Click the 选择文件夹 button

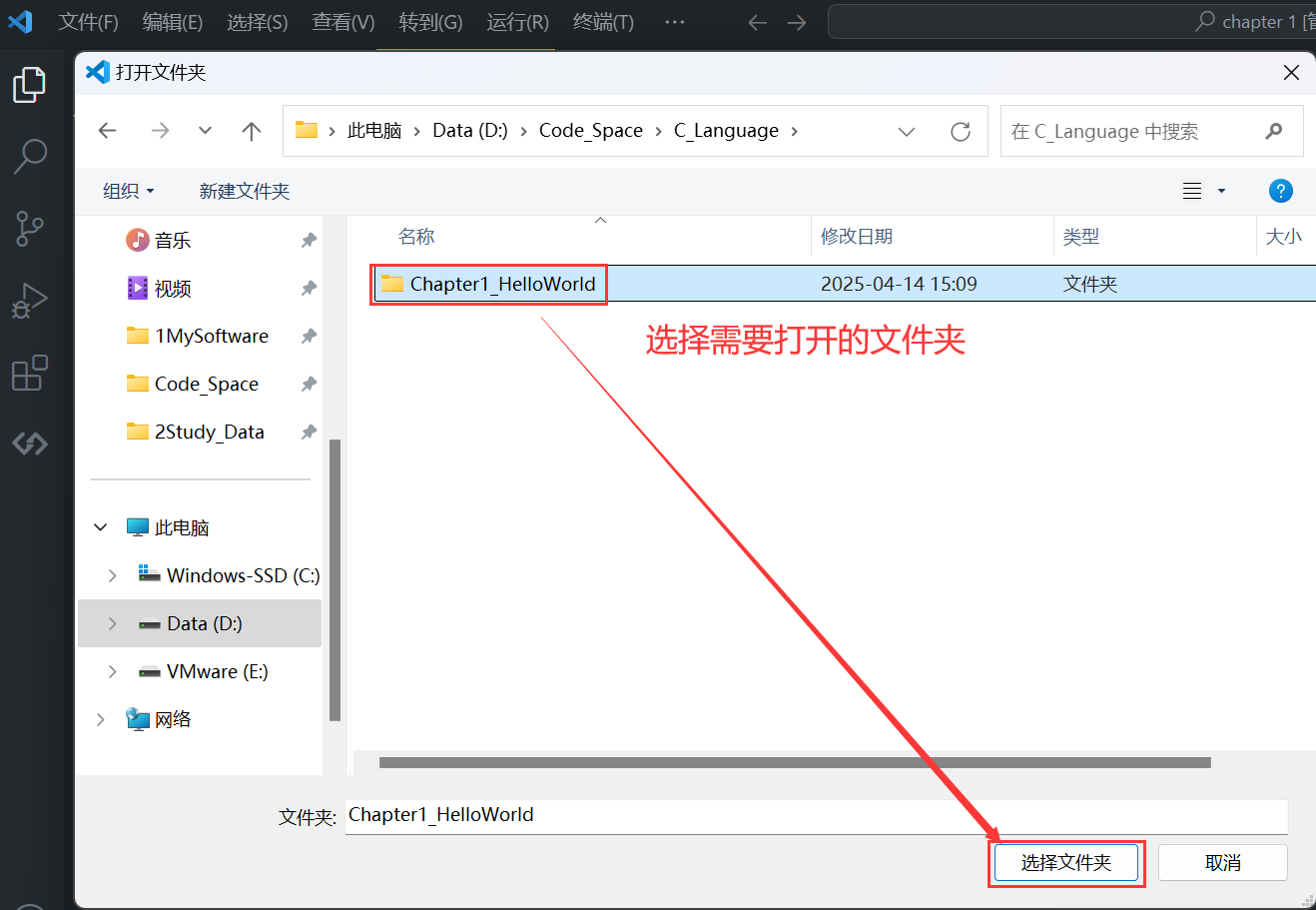[x=1065, y=862]
